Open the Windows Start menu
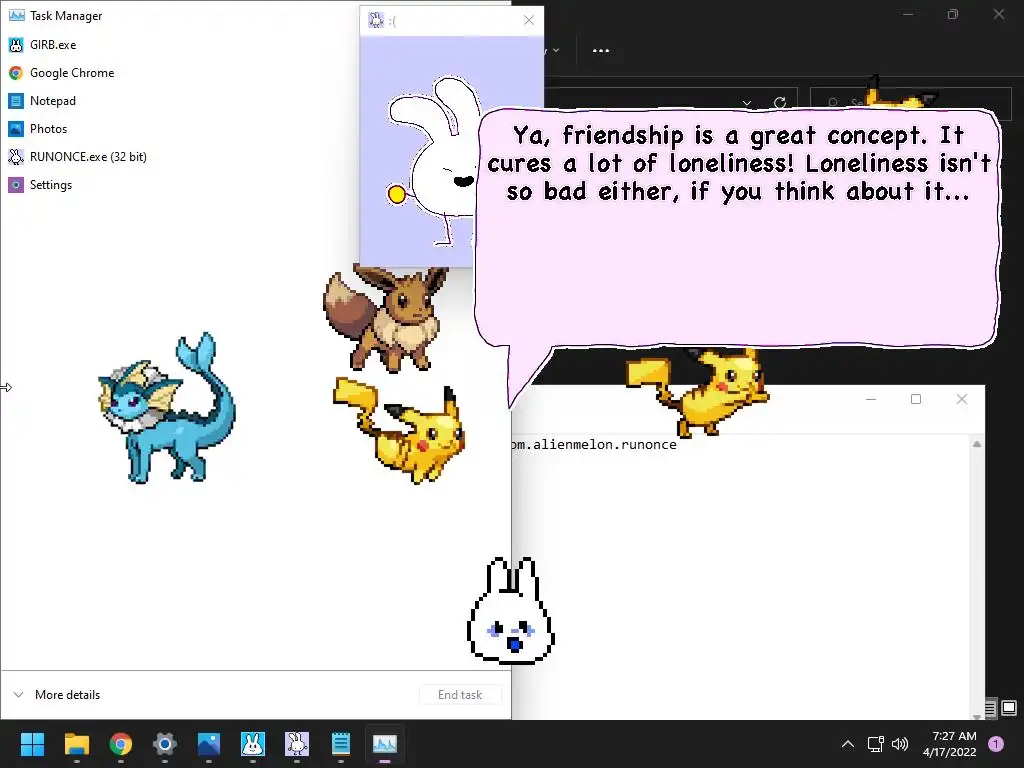Screen dimensions: 1024x768 click(x=32, y=744)
